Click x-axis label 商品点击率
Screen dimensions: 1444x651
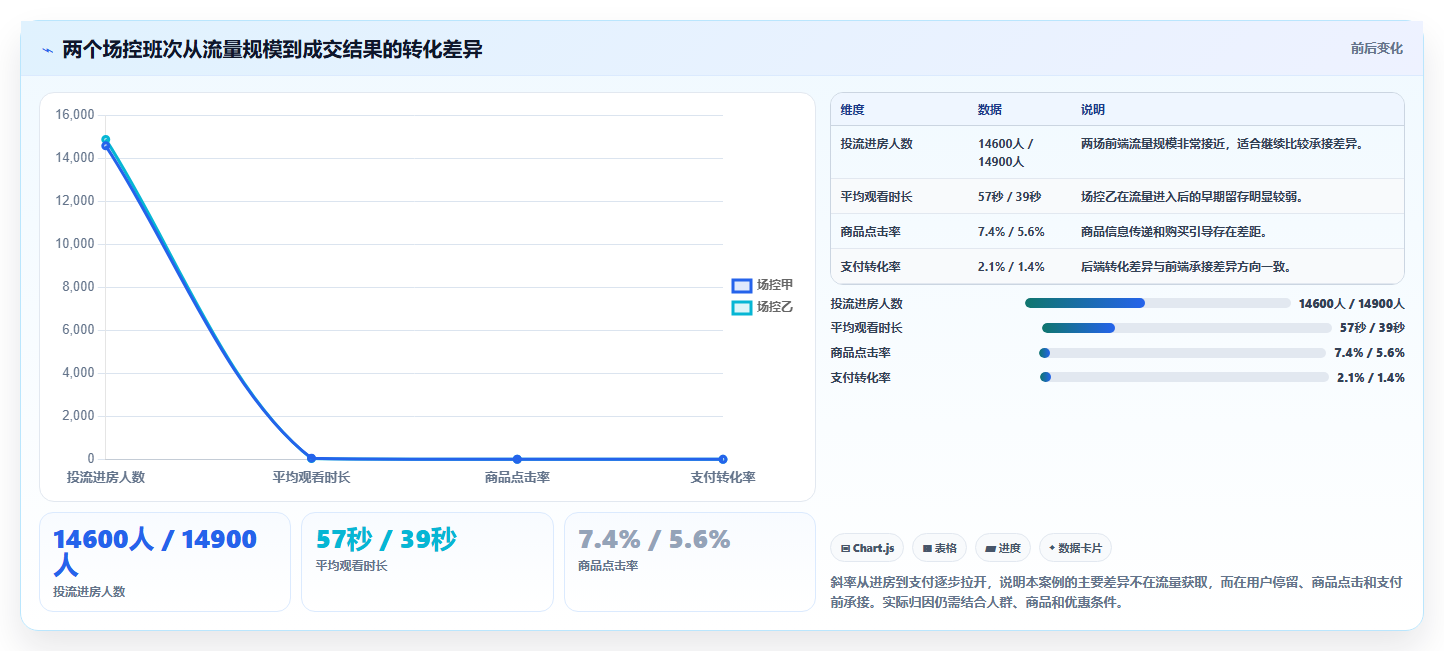tap(517, 478)
